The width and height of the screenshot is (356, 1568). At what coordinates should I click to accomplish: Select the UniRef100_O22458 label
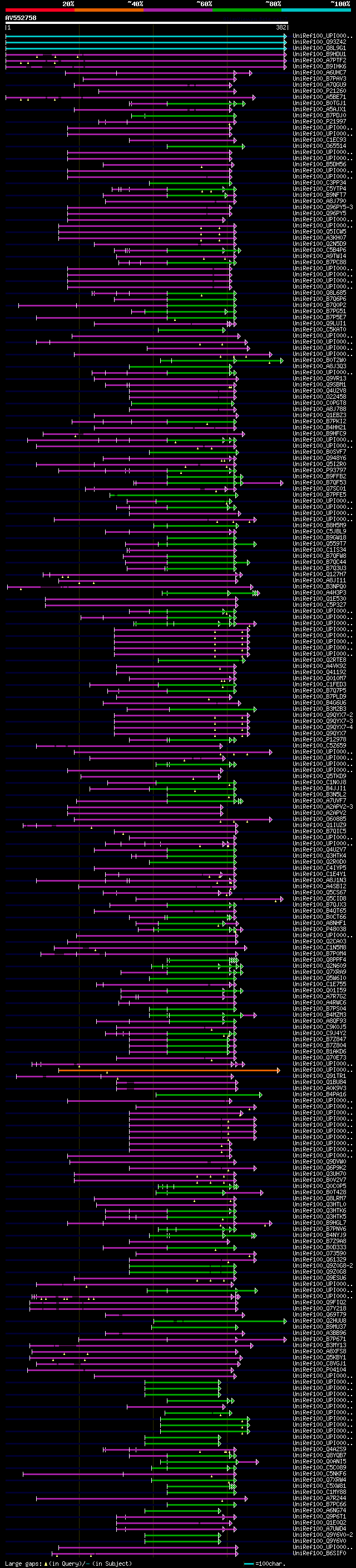pos(319,396)
